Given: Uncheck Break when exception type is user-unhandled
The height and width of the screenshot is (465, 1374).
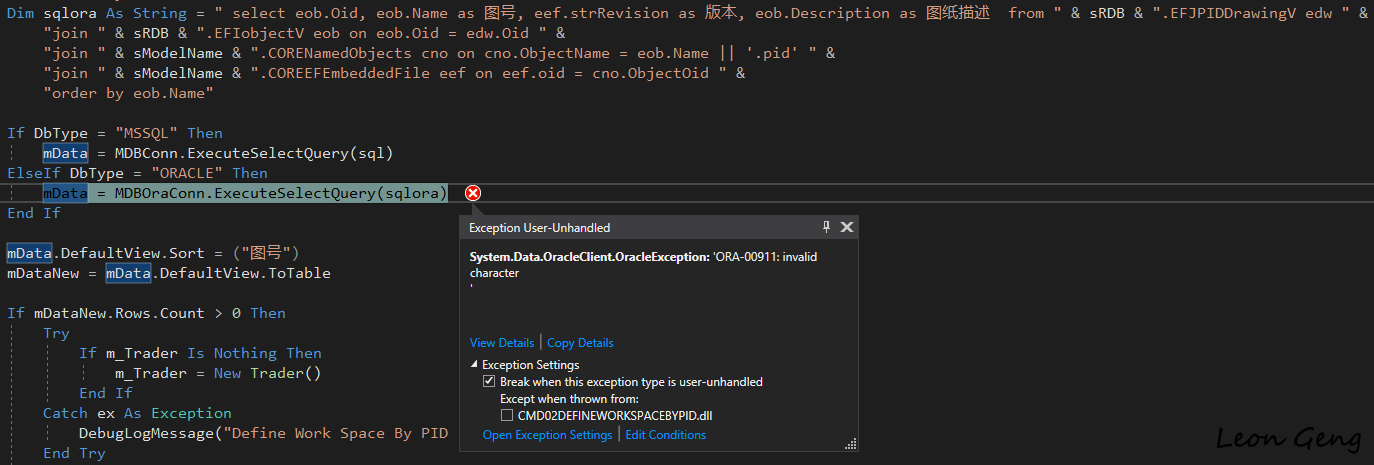Looking at the screenshot, I should point(489,382).
